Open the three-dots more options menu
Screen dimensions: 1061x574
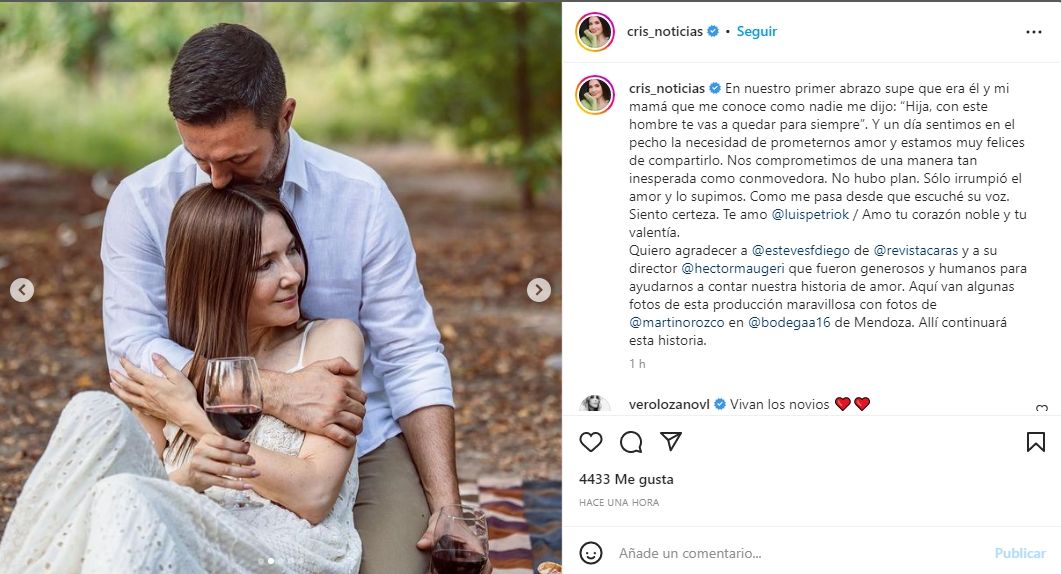point(1034,32)
